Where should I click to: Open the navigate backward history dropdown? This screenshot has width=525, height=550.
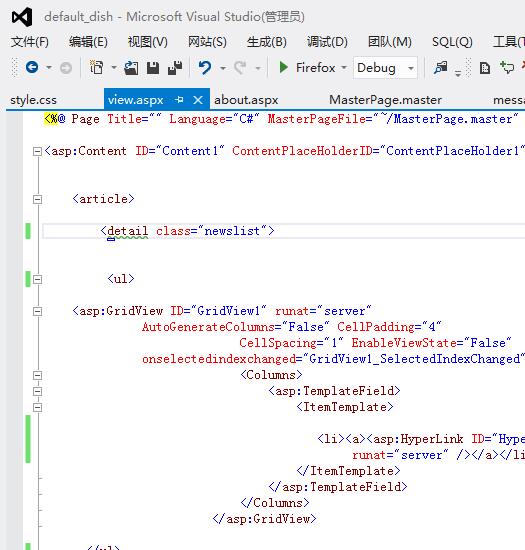click(49, 67)
